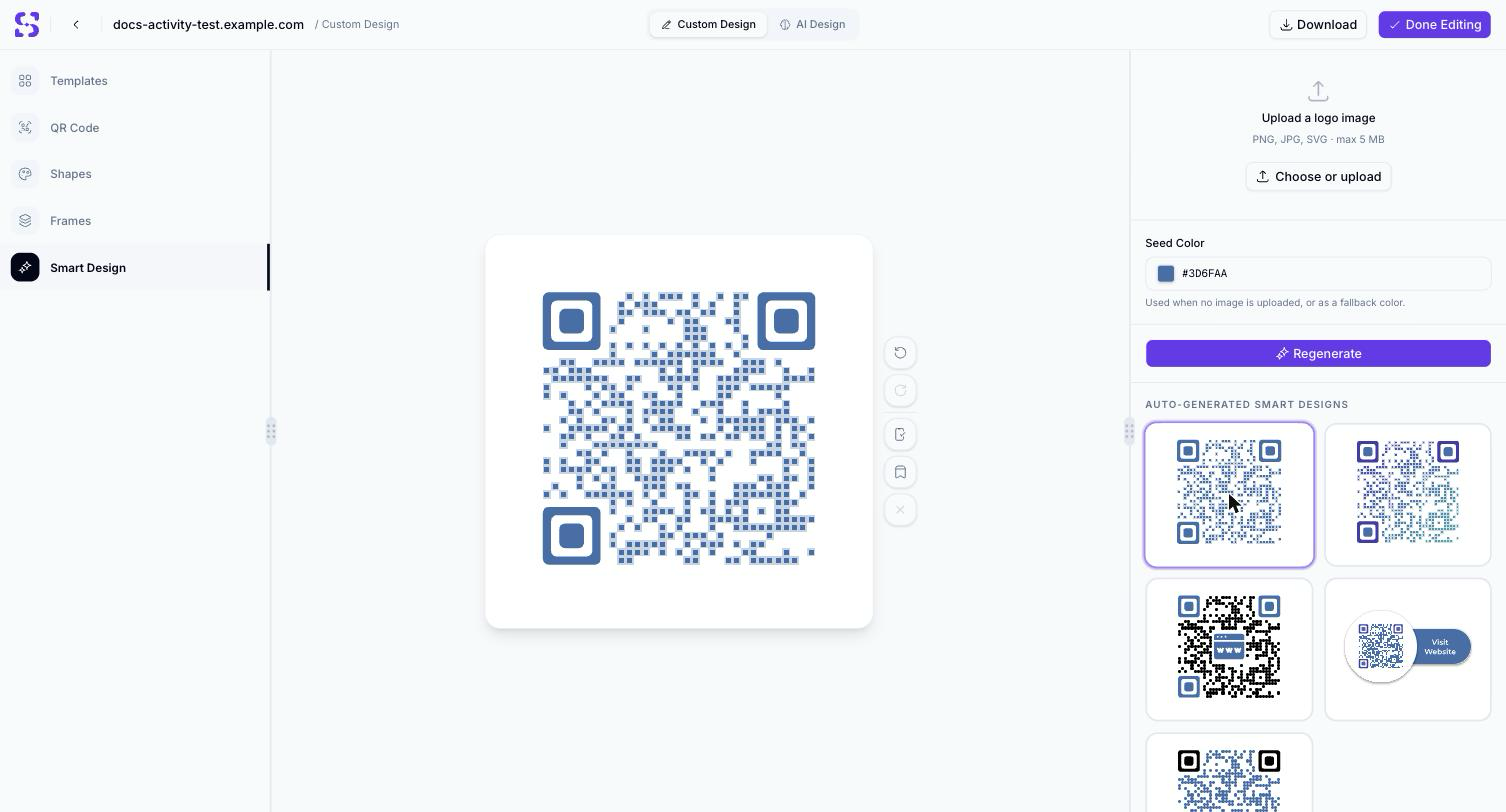Switch to the AI Design tab
The width and height of the screenshot is (1506, 812).
(812, 24)
